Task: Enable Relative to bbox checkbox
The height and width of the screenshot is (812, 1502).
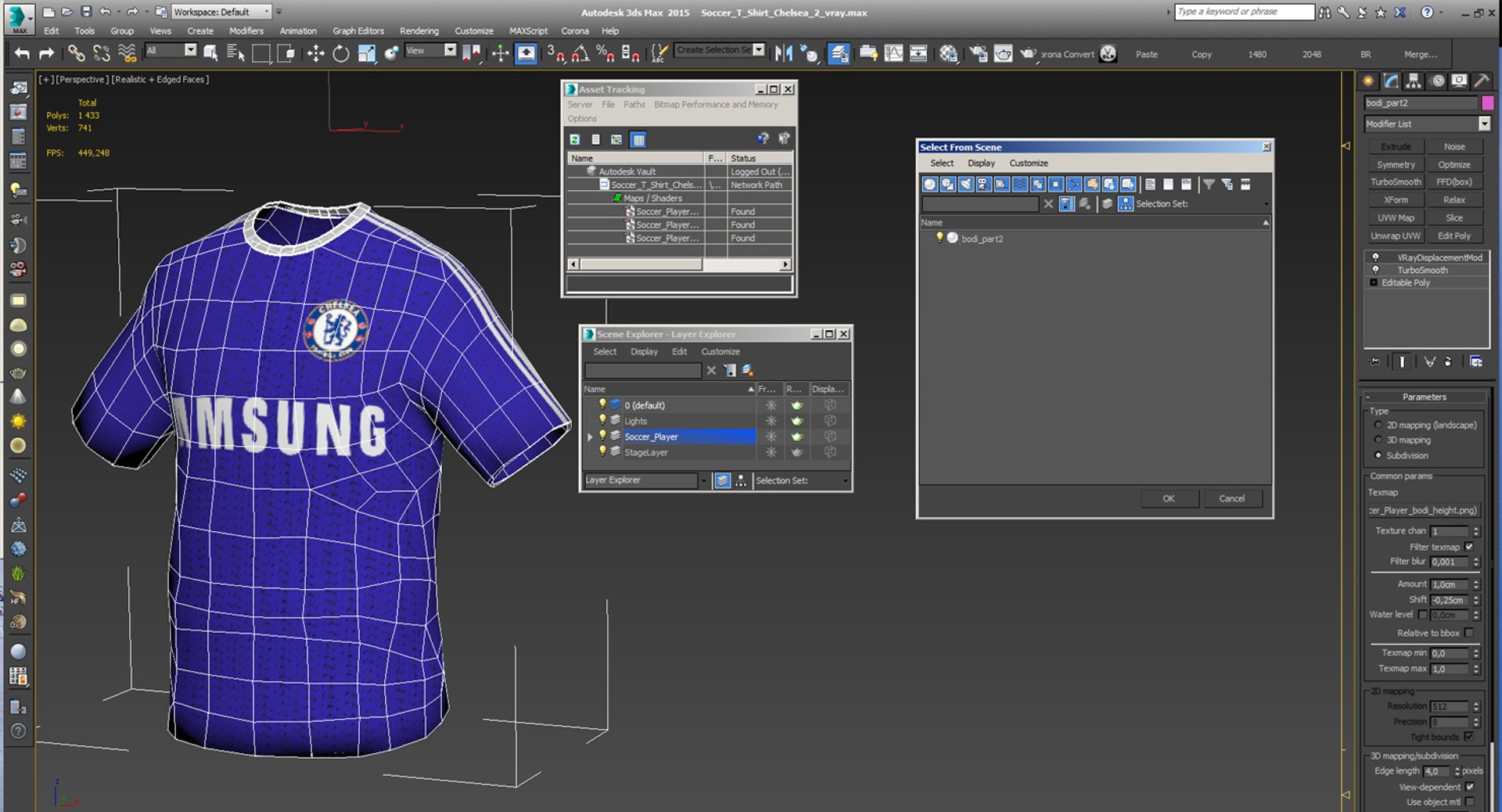Action: point(1469,633)
